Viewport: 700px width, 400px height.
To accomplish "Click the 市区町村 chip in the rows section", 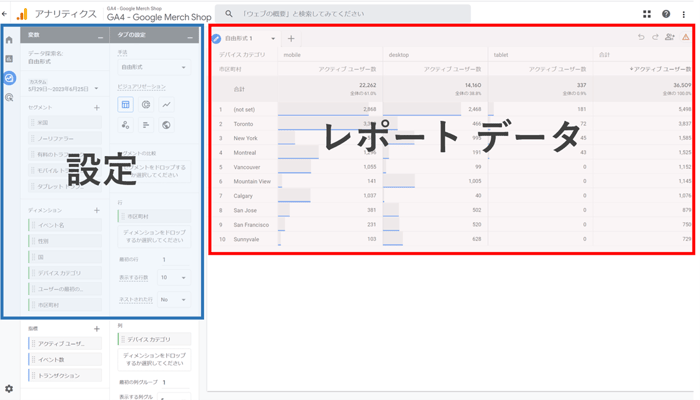I will pos(154,217).
